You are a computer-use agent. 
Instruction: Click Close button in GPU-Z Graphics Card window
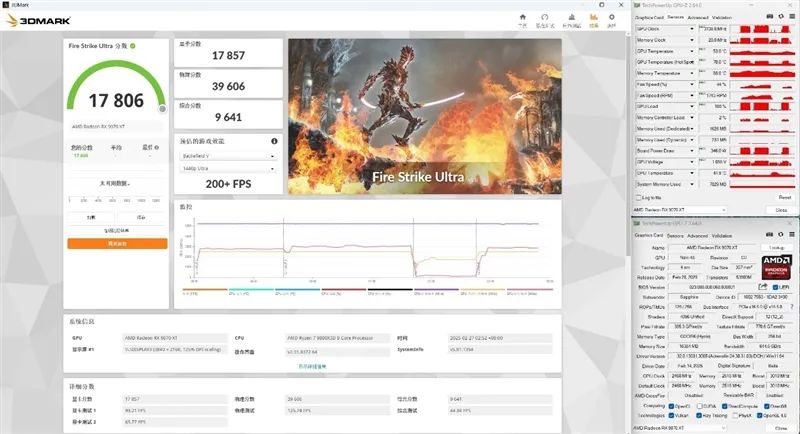coord(781,428)
